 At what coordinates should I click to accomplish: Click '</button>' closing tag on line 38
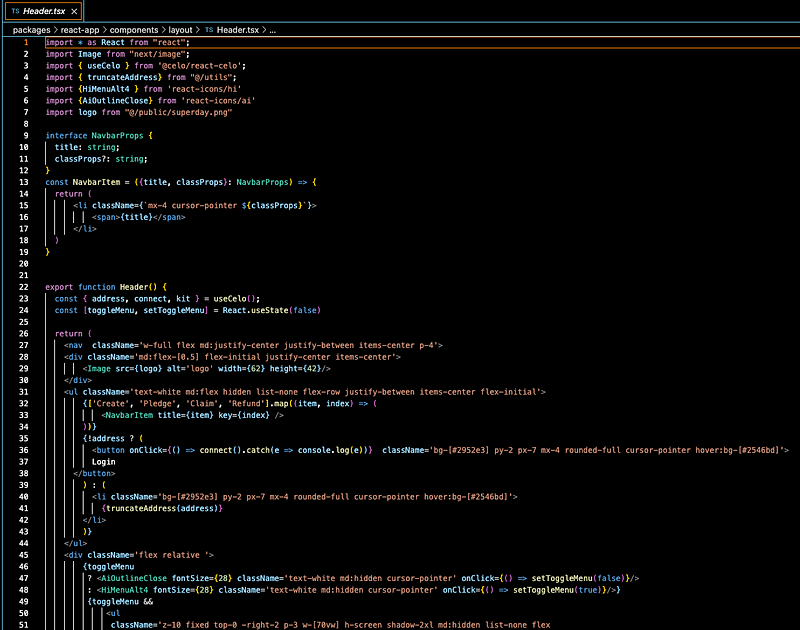pyautogui.click(x=94, y=473)
